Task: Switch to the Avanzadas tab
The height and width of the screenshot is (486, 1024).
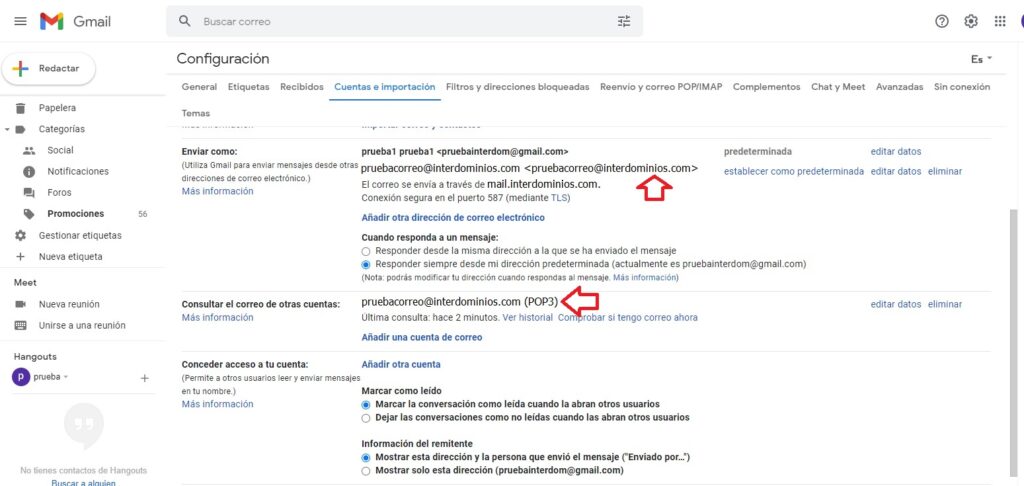Action: point(899,87)
